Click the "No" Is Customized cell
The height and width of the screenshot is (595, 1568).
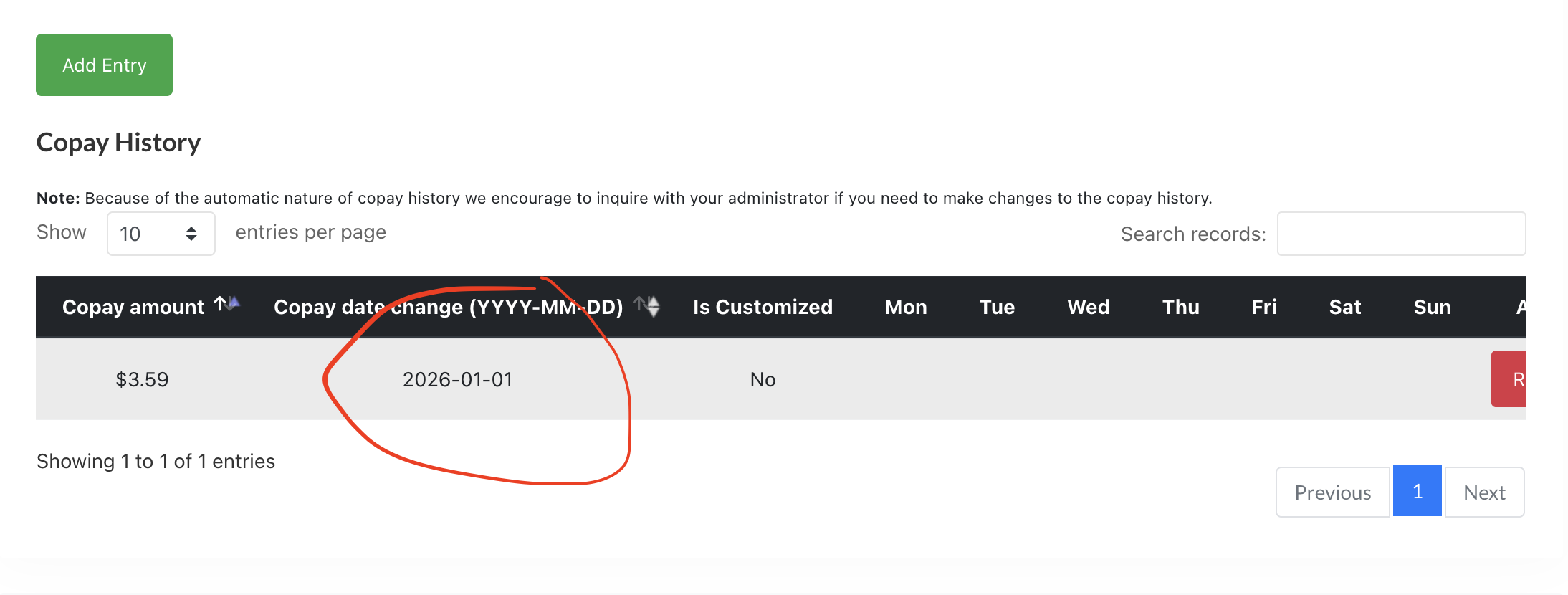(x=763, y=379)
